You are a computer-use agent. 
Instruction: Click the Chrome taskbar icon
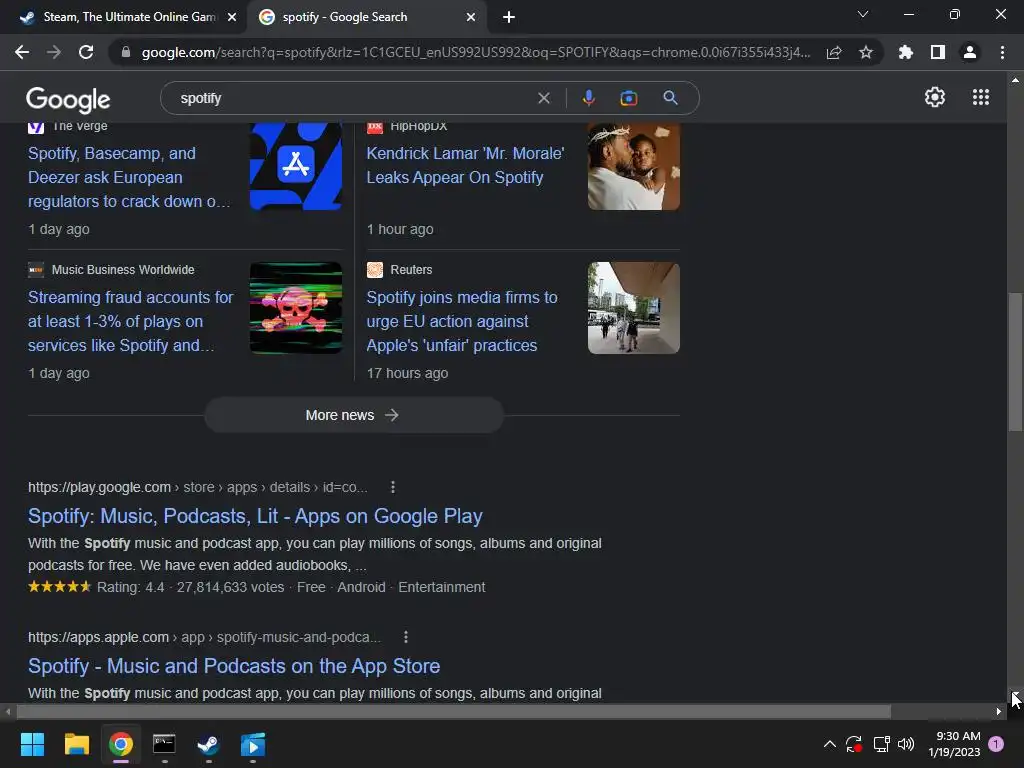point(121,744)
